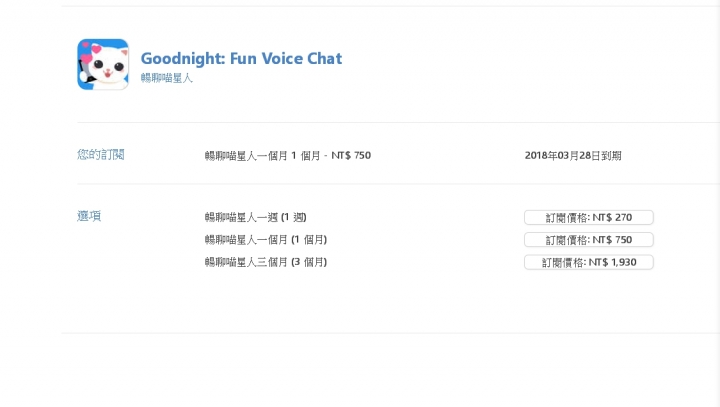Click the Goodnight cat app icon

103,64
